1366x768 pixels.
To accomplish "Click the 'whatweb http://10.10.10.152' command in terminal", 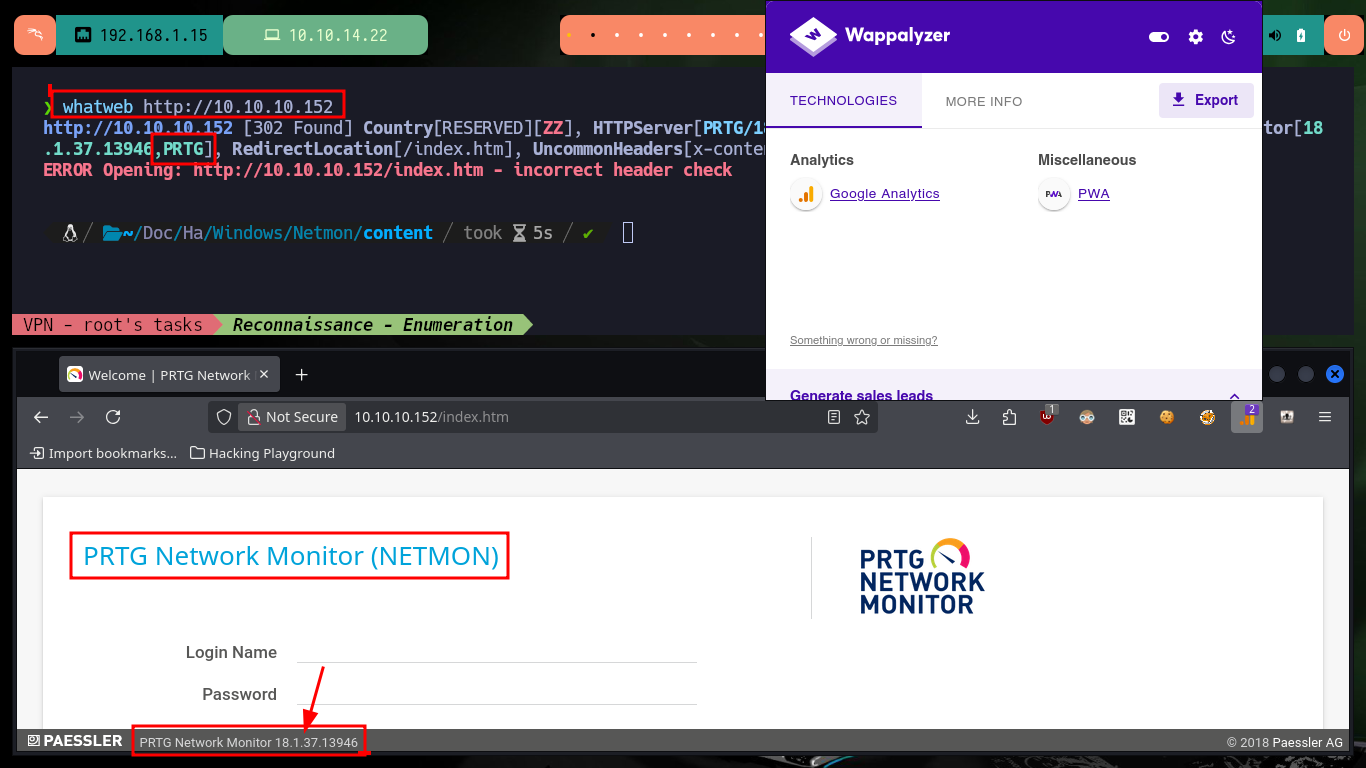I will click(197, 106).
